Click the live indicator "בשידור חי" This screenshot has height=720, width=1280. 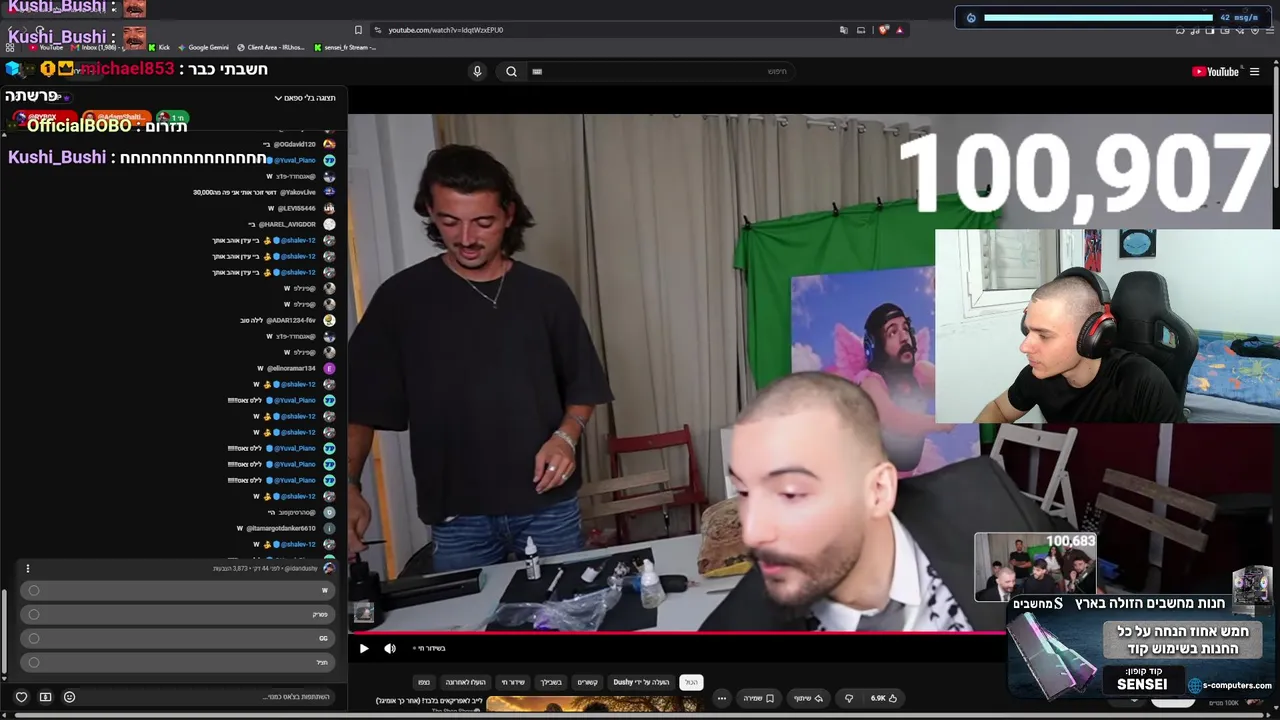[x=428, y=648]
